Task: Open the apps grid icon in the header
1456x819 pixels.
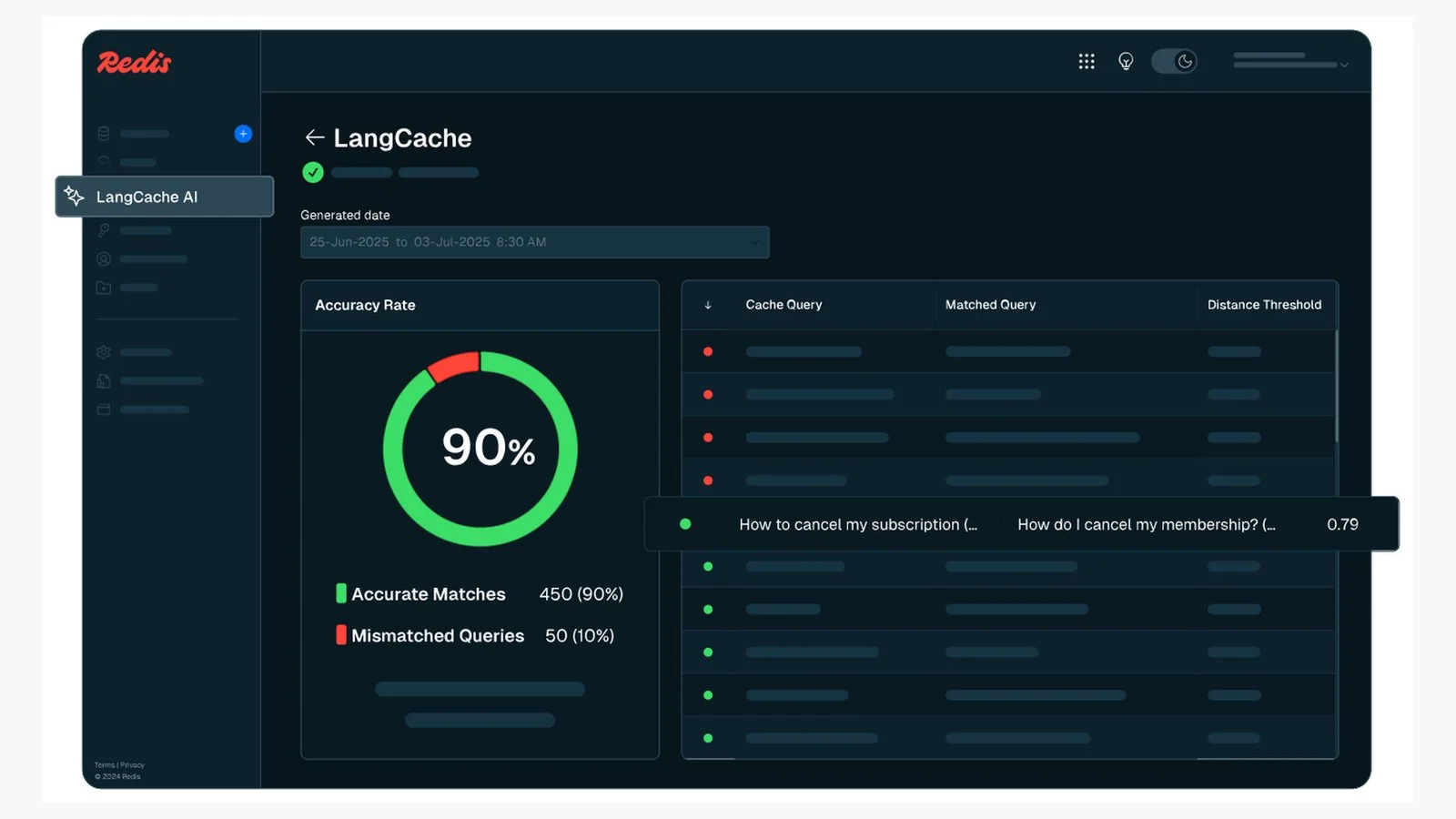Action: pyautogui.click(x=1087, y=61)
